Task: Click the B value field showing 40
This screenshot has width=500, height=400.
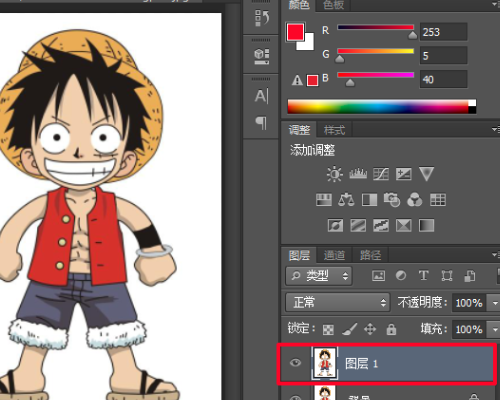Action: 443,79
